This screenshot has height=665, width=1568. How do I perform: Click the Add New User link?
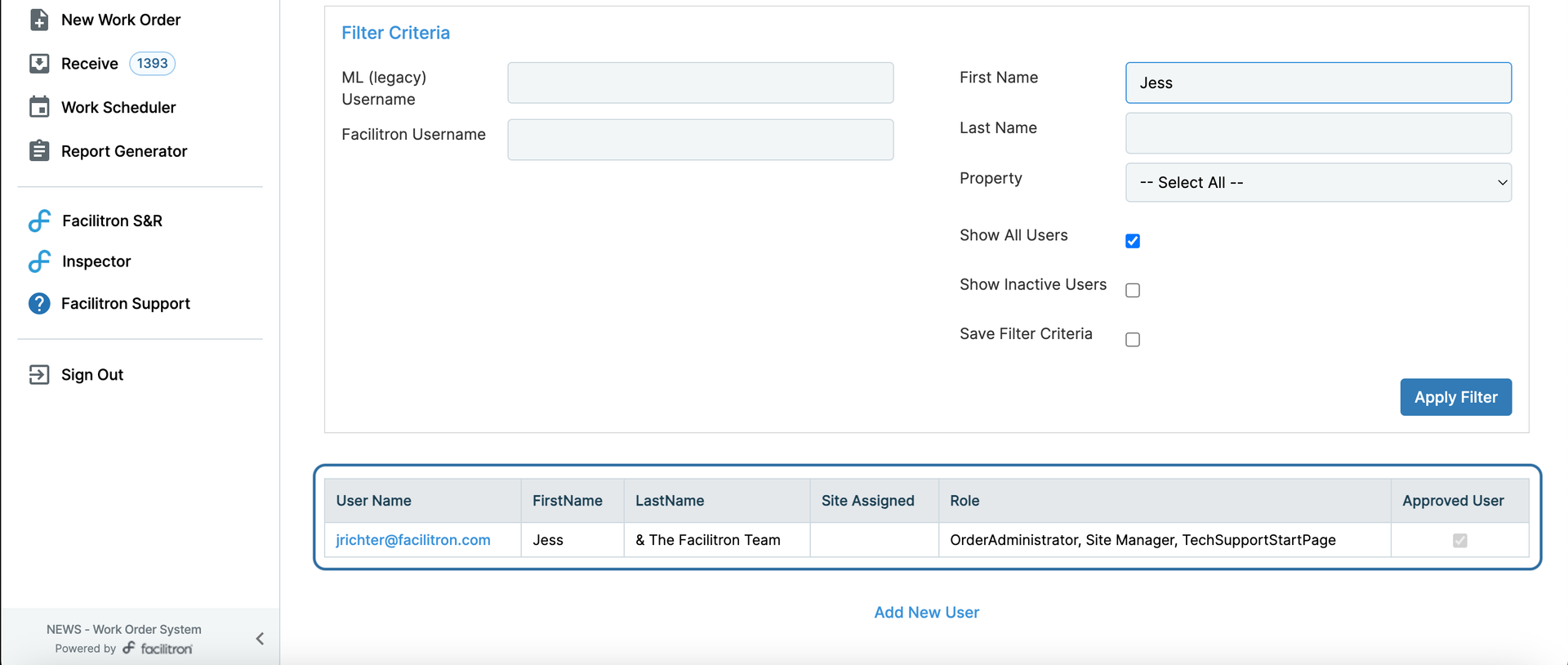pyautogui.click(x=926, y=612)
